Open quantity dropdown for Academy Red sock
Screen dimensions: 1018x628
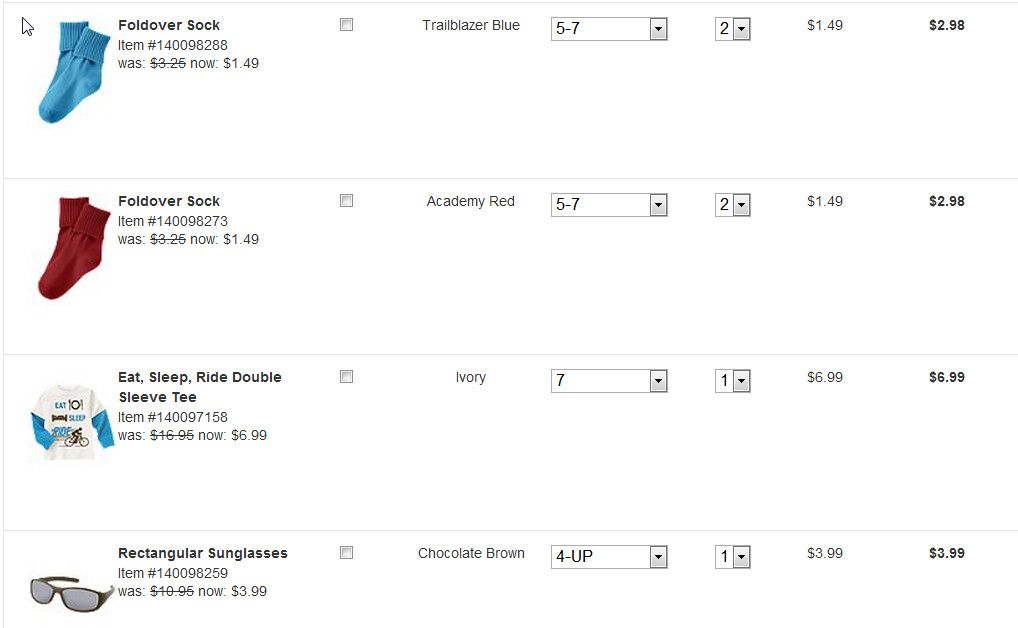[x=733, y=205]
